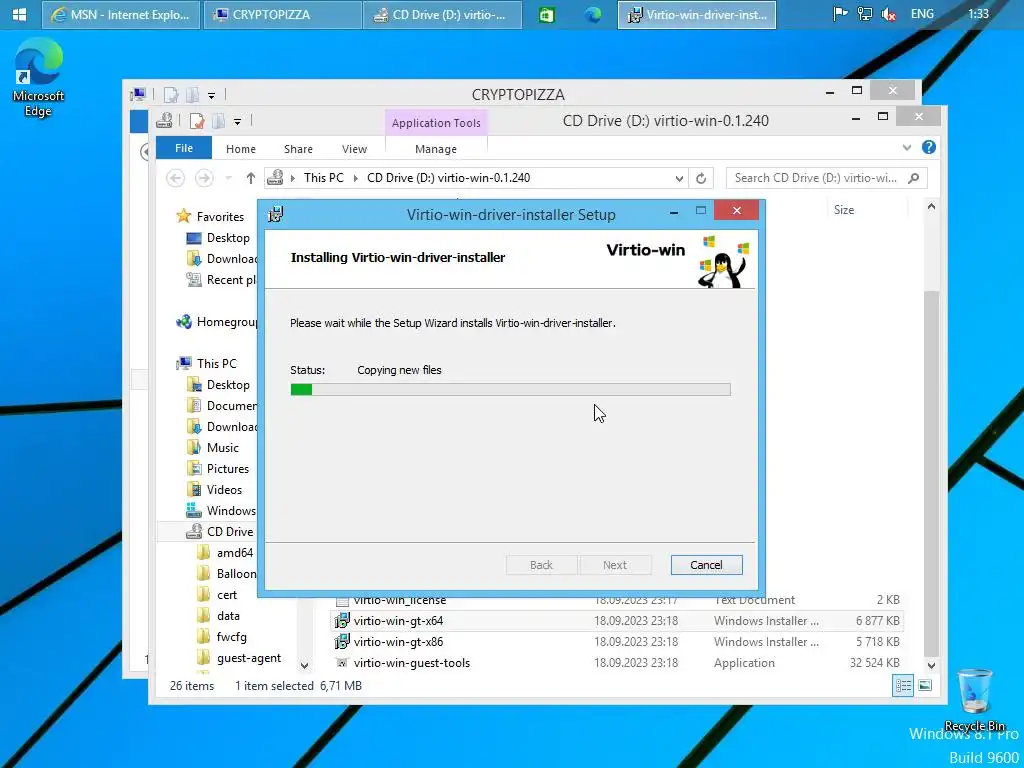
Task: Click the Virtio-win installer title bar icon
Action: pyautogui.click(x=276, y=214)
